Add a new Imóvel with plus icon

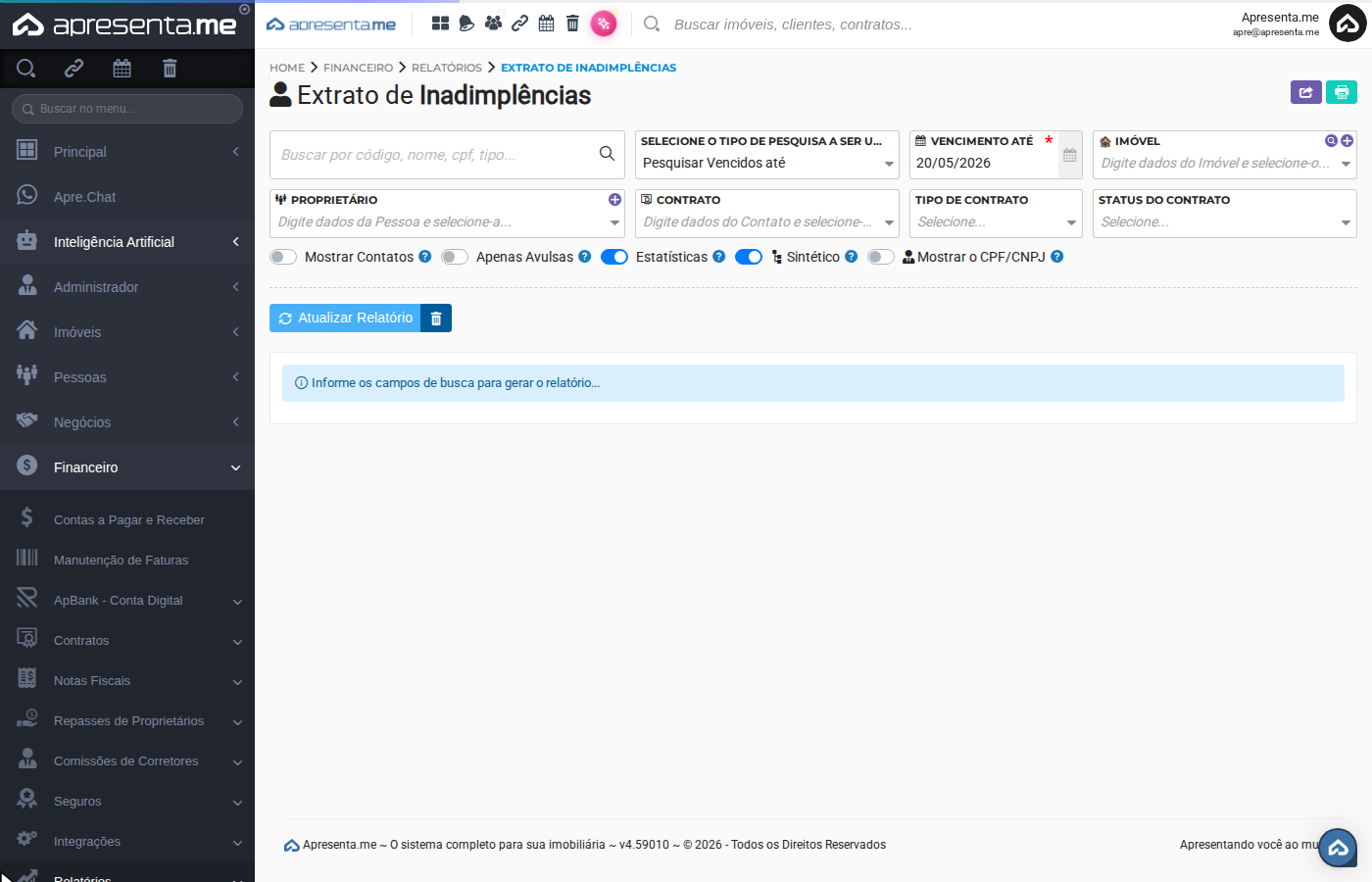coord(1347,141)
